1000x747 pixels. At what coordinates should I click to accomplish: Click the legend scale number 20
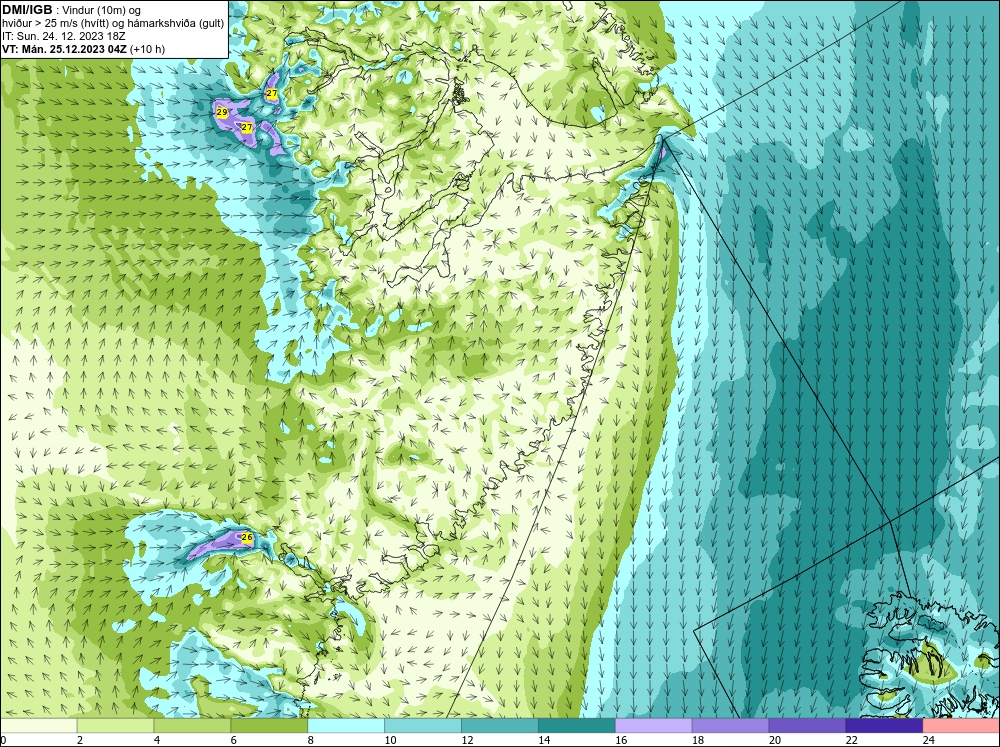(x=775, y=740)
